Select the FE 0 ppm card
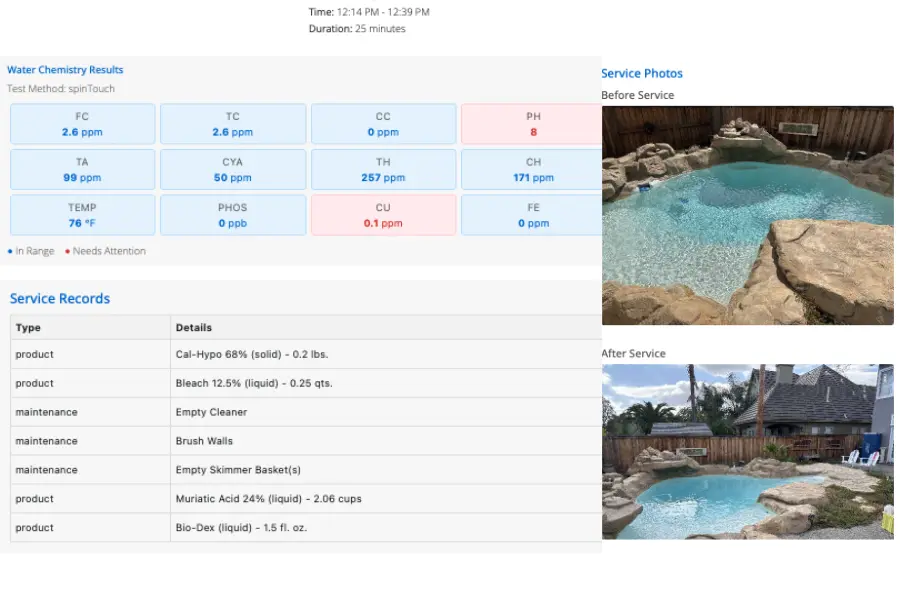Image resolution: width=900 pixels, height=600 pixels. coord(532,215)
